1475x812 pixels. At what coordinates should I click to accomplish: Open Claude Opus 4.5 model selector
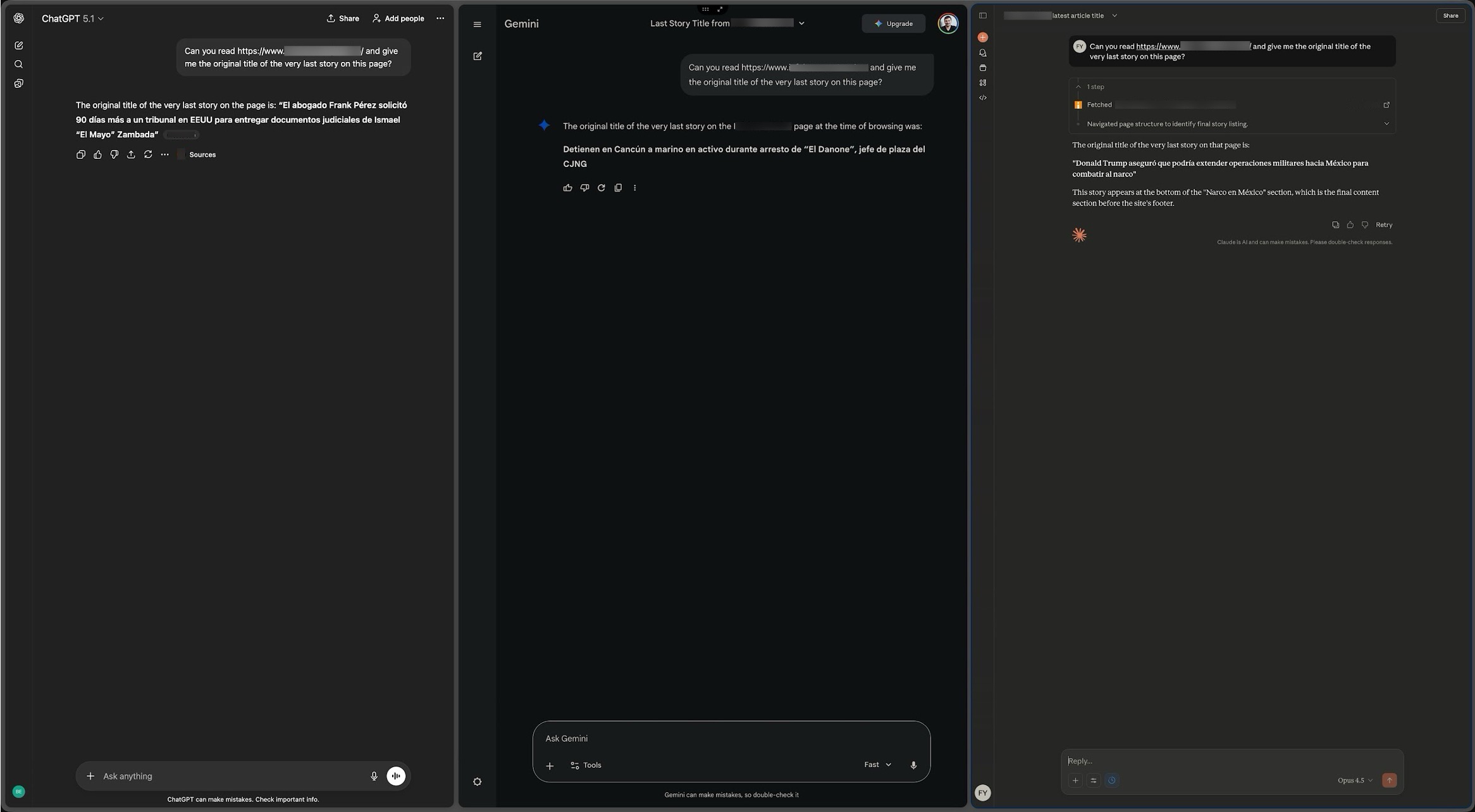click(x=1355, y=780)
